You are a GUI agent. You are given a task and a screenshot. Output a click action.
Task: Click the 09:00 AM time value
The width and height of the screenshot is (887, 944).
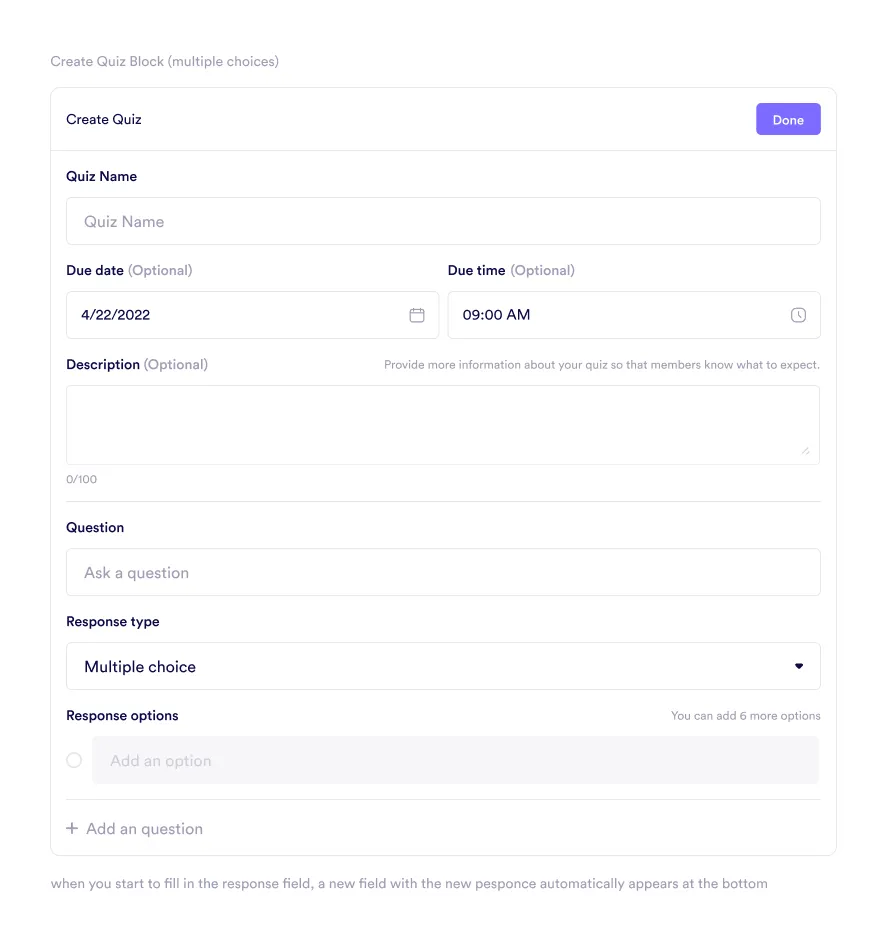(496, 315)
